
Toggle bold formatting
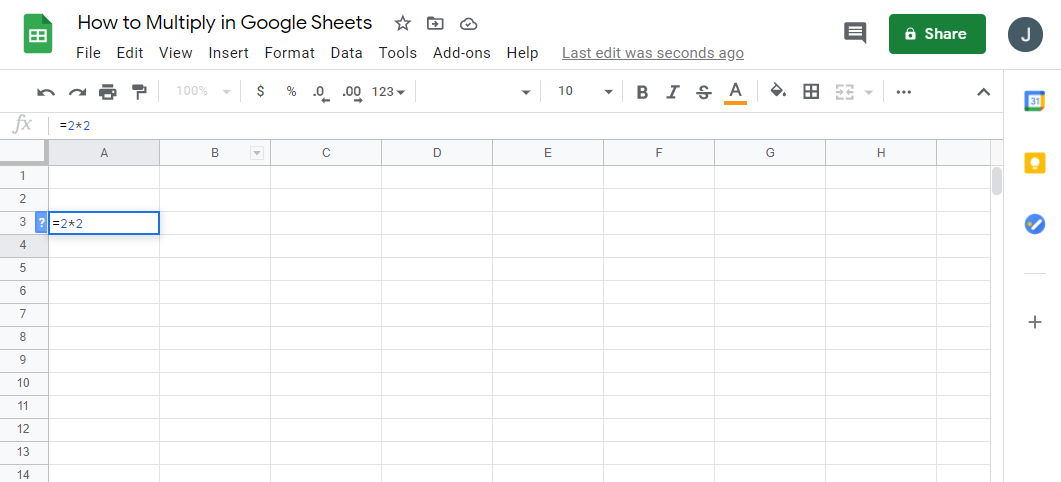[642, 92]
